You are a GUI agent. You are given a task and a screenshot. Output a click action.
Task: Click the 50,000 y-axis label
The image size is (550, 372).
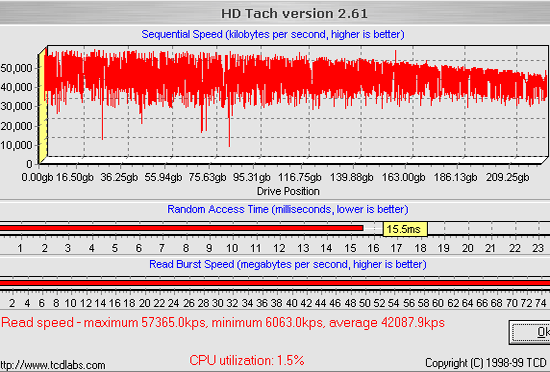point(16,68)
